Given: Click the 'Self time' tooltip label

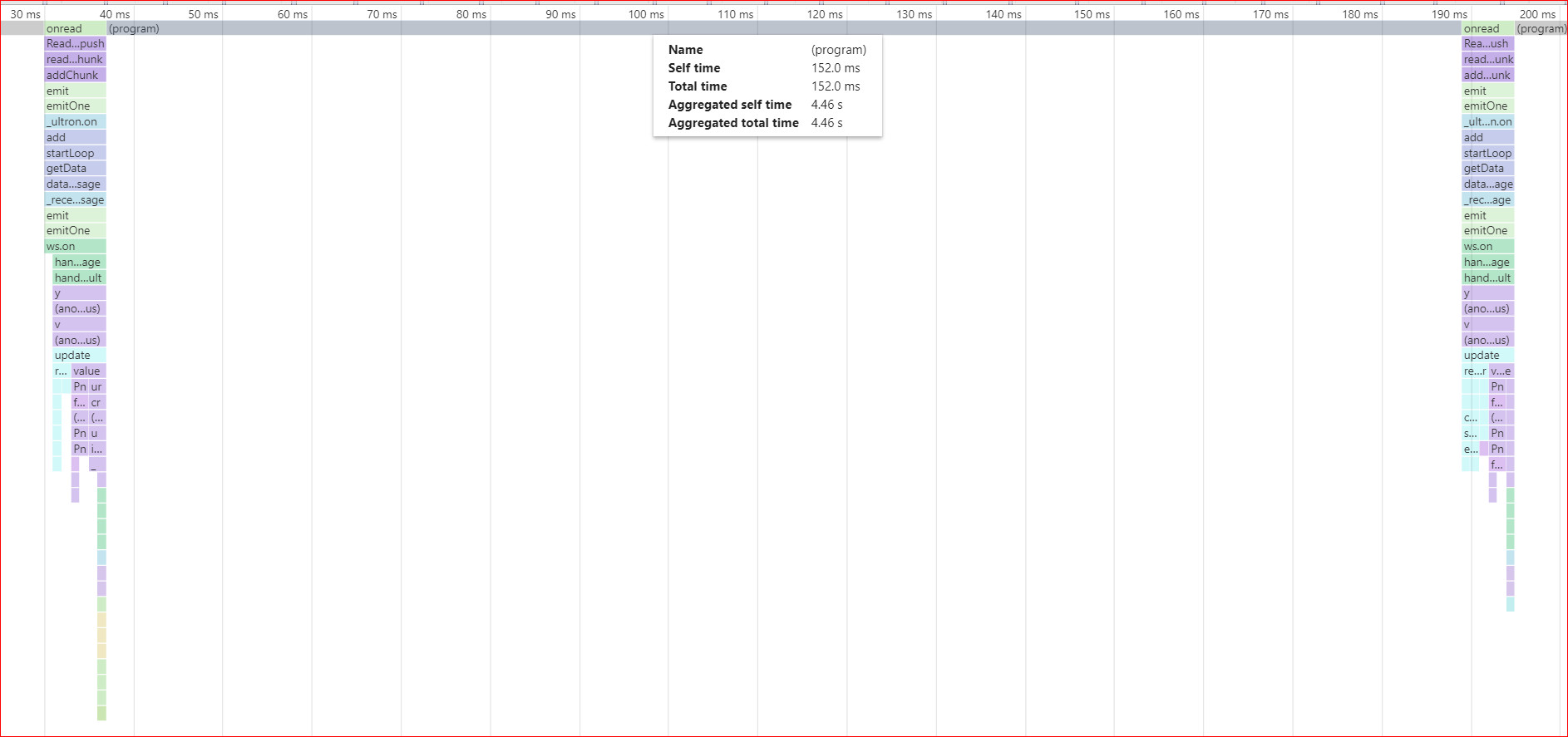Looking at the screenshot, I should pos(694,68).
